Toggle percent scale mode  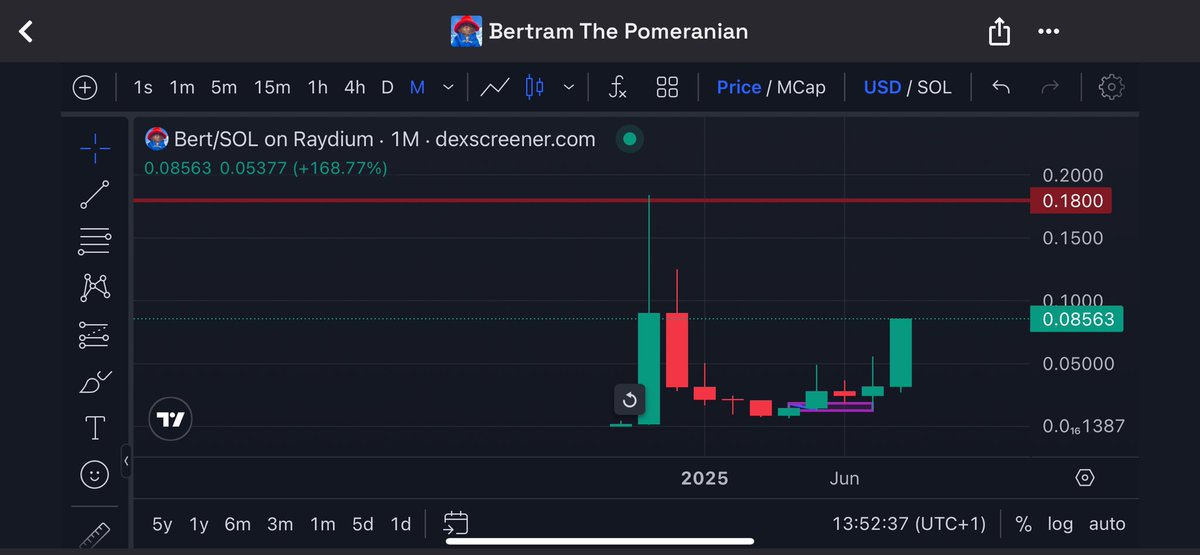point(1023,524)
